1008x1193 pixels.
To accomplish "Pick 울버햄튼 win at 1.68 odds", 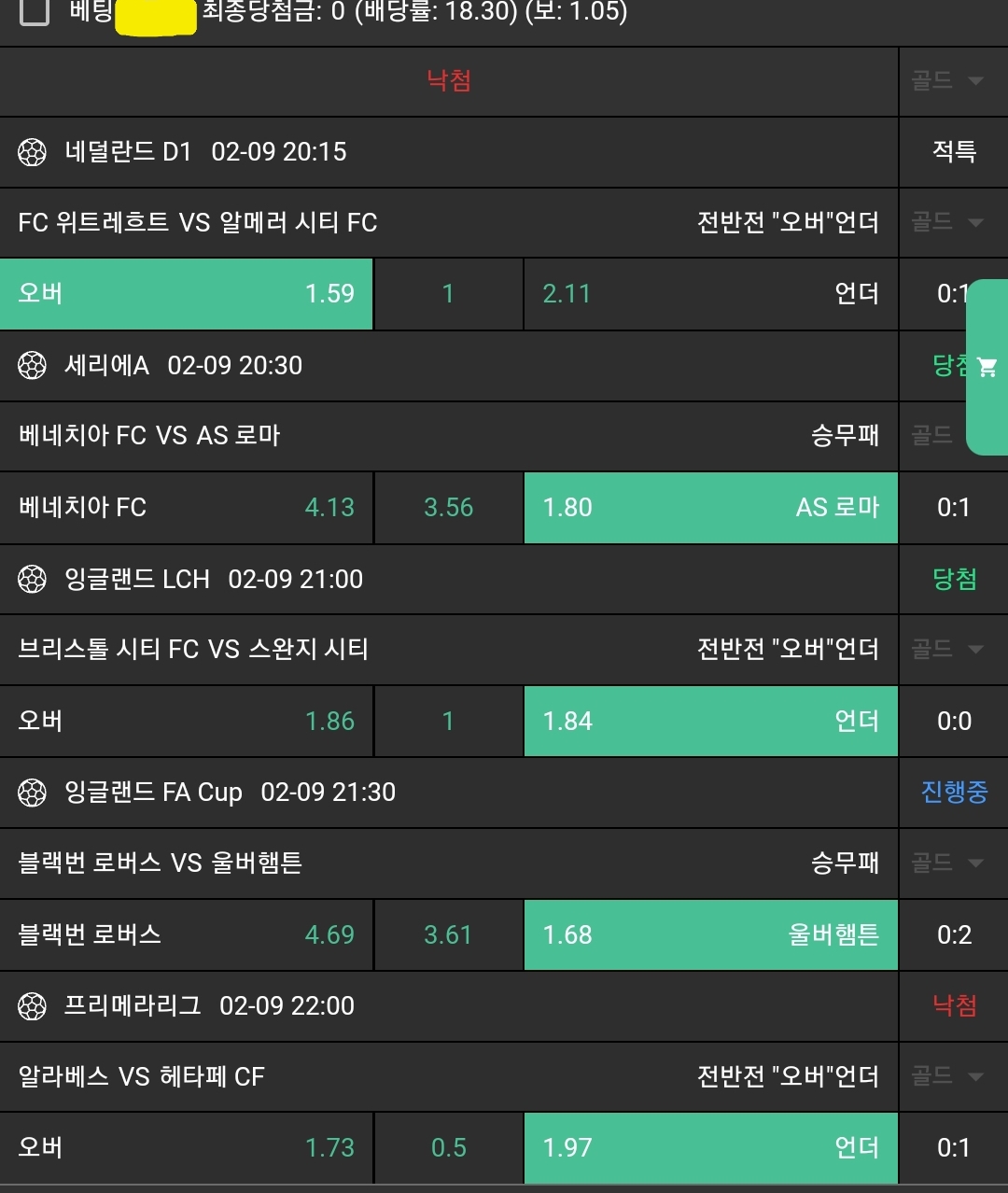I will 710,935.
